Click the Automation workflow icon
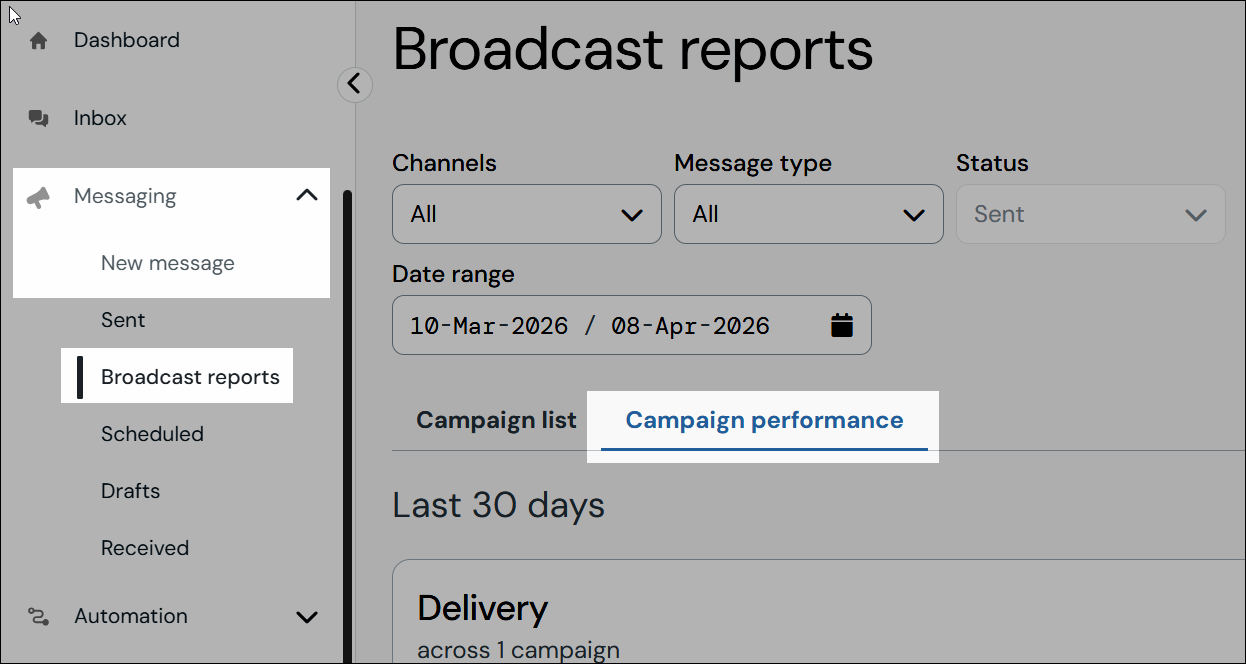 tap(38, 616)
